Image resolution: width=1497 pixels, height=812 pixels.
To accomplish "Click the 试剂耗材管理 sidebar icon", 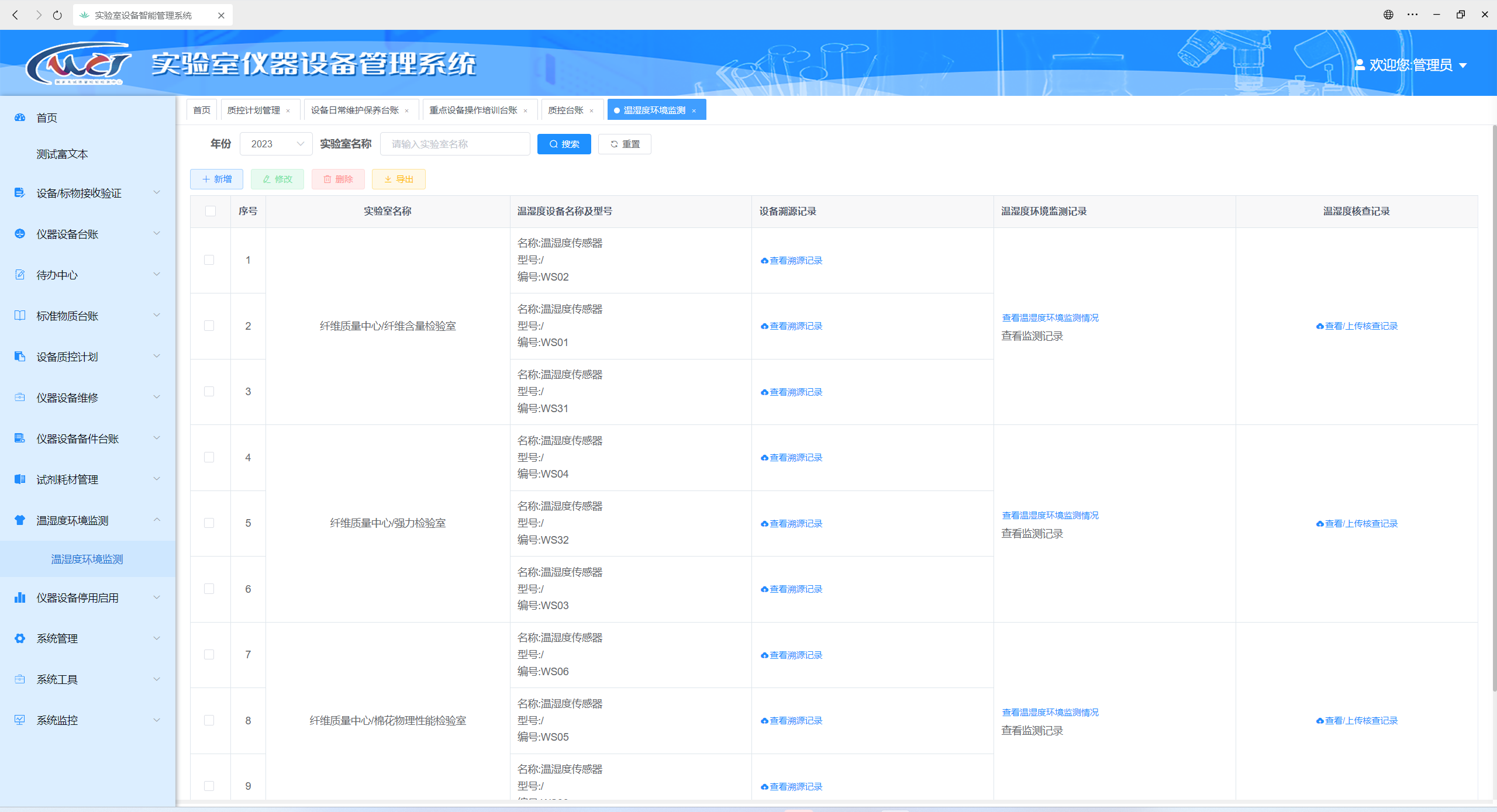I will pos(20,479).
